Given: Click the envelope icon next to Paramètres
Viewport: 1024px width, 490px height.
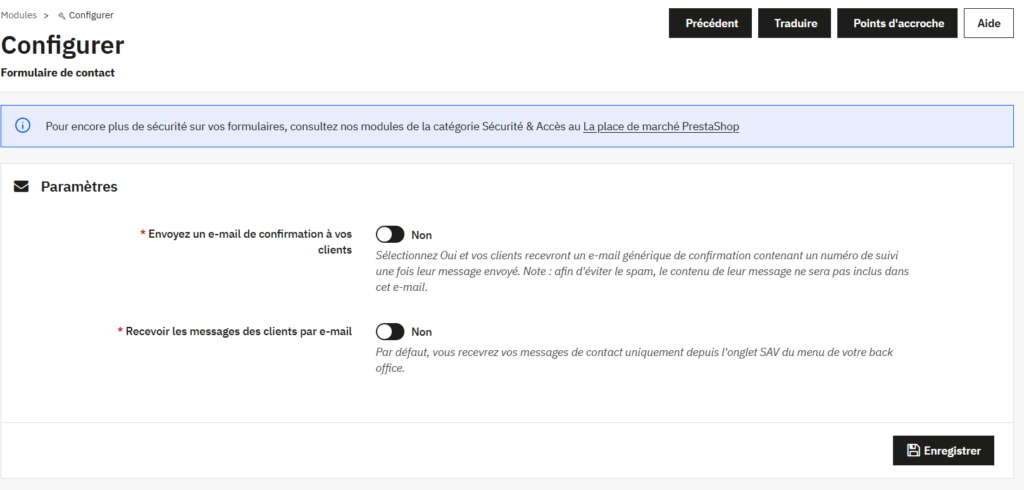Looking at the screenshot, I should (x=21, y=186).
